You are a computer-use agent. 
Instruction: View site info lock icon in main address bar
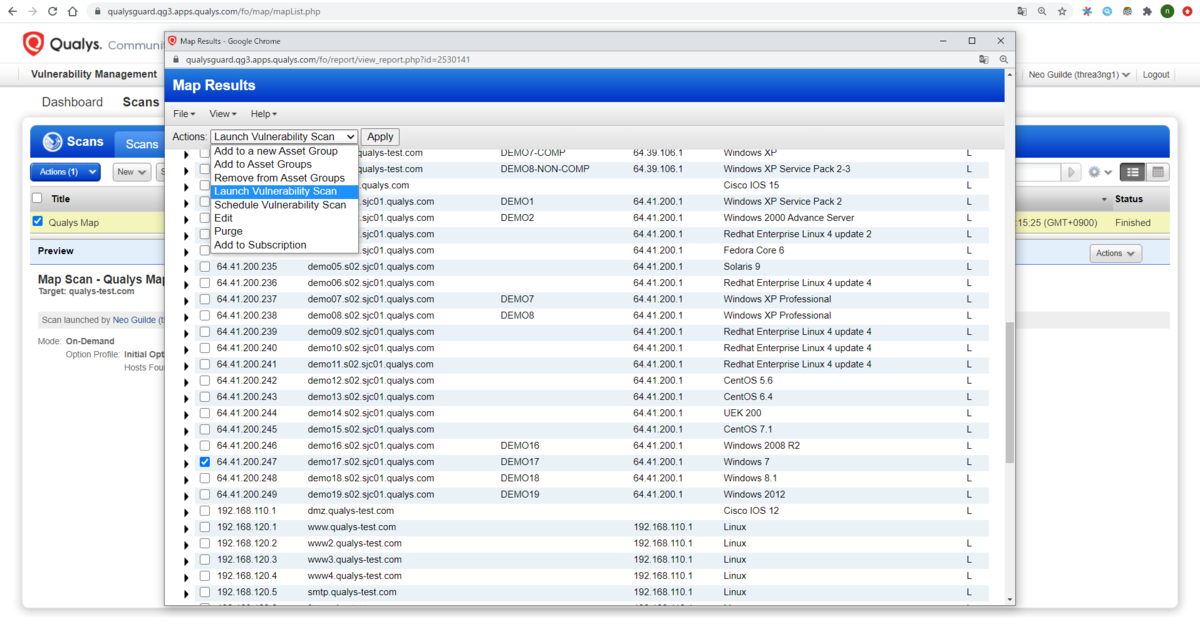(x=97, y=11)
